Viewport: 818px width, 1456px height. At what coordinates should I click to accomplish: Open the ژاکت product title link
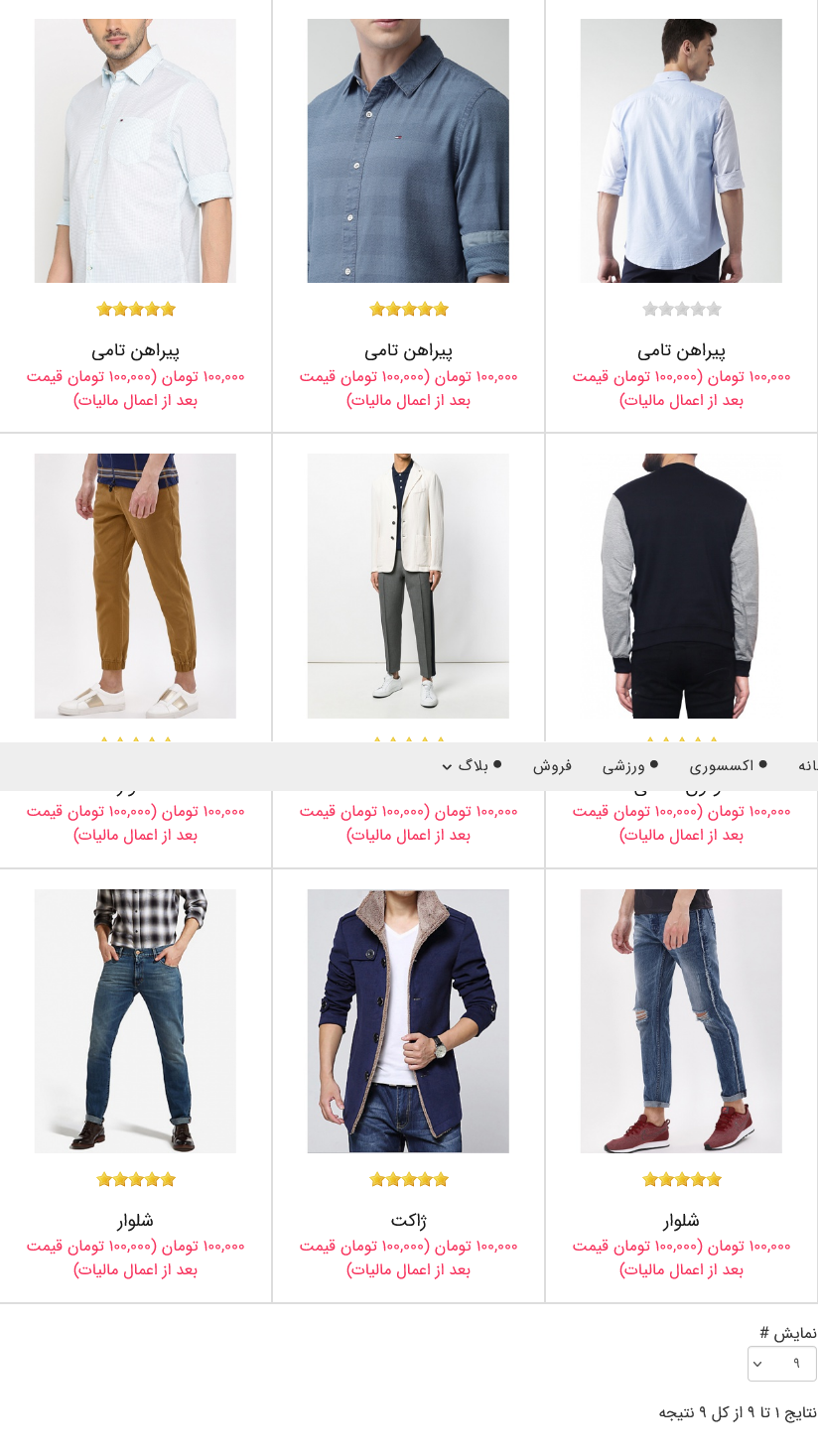[409, 1221]
